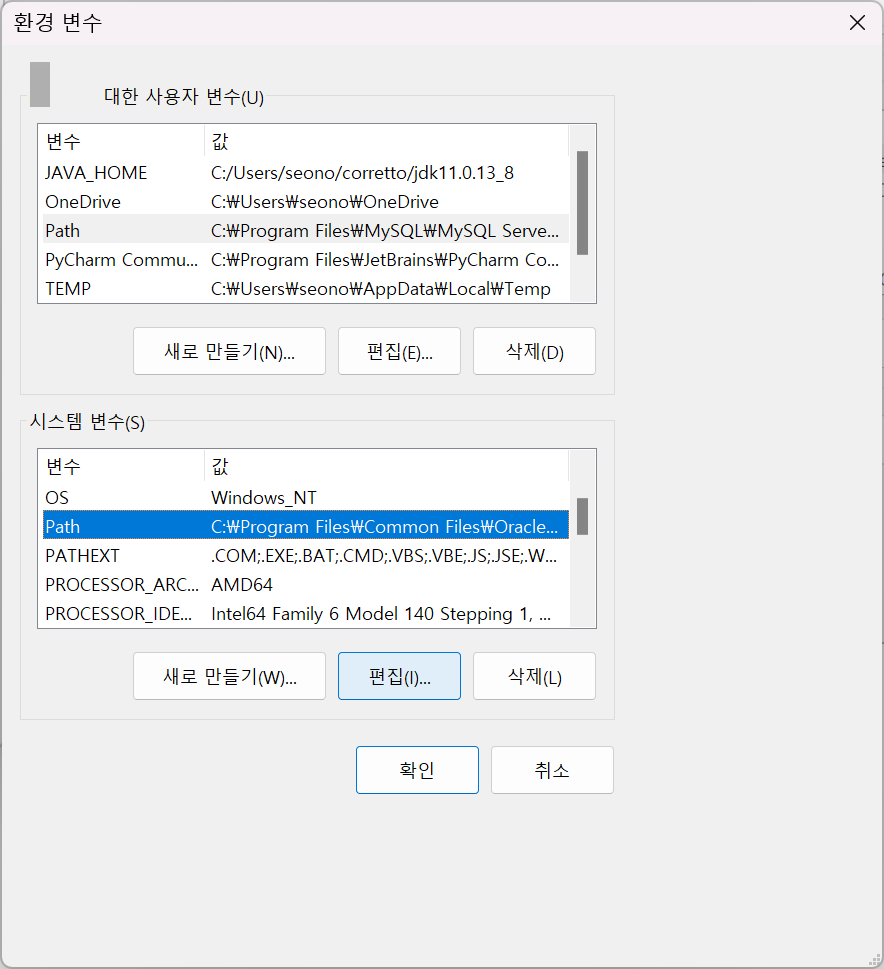Viewport: 884px width, 969px height.
Task: Click the user variables 변수 column header
Action: coord(123,142)
